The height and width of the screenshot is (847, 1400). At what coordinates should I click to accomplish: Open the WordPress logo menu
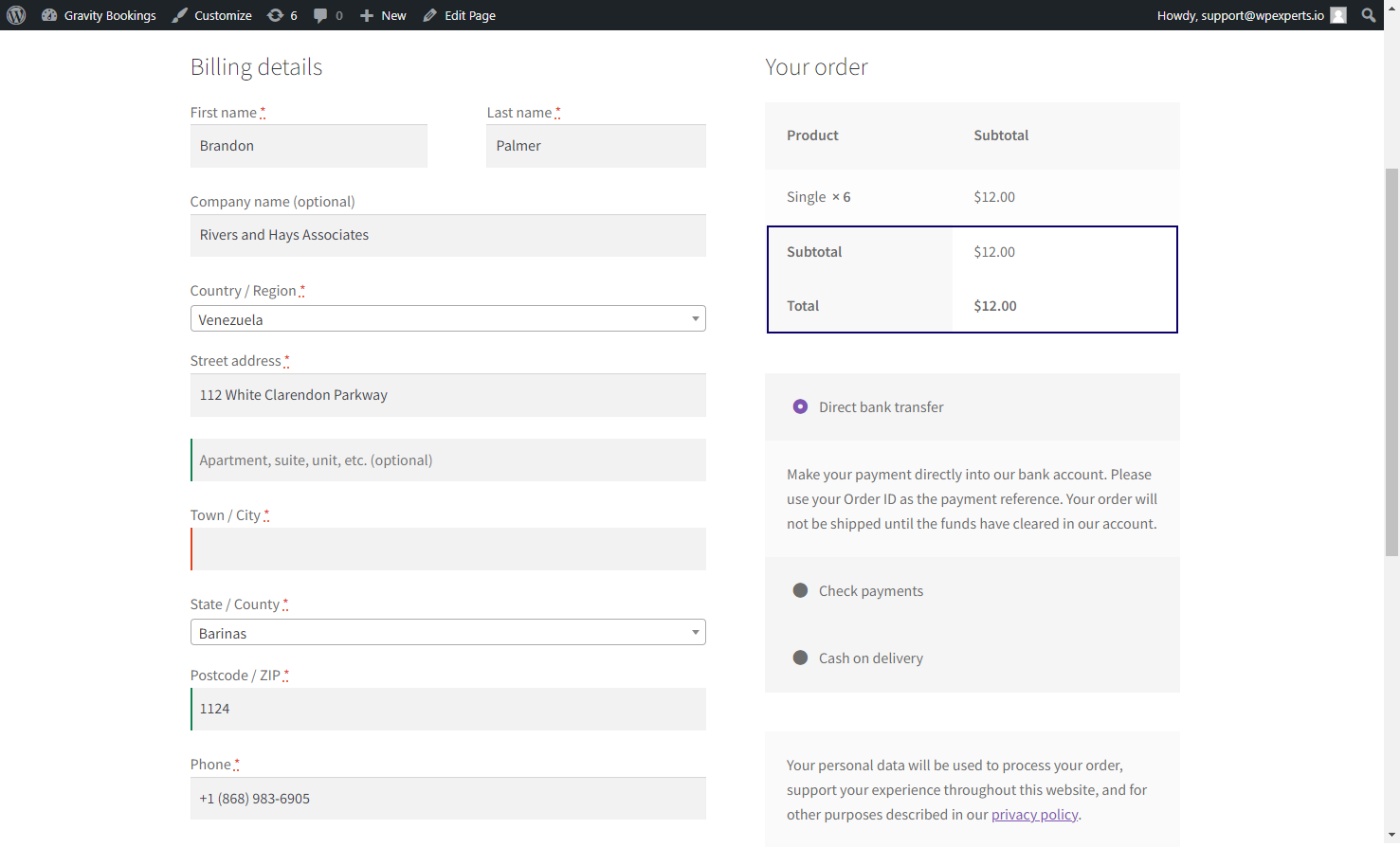click(x=16, y=15)
